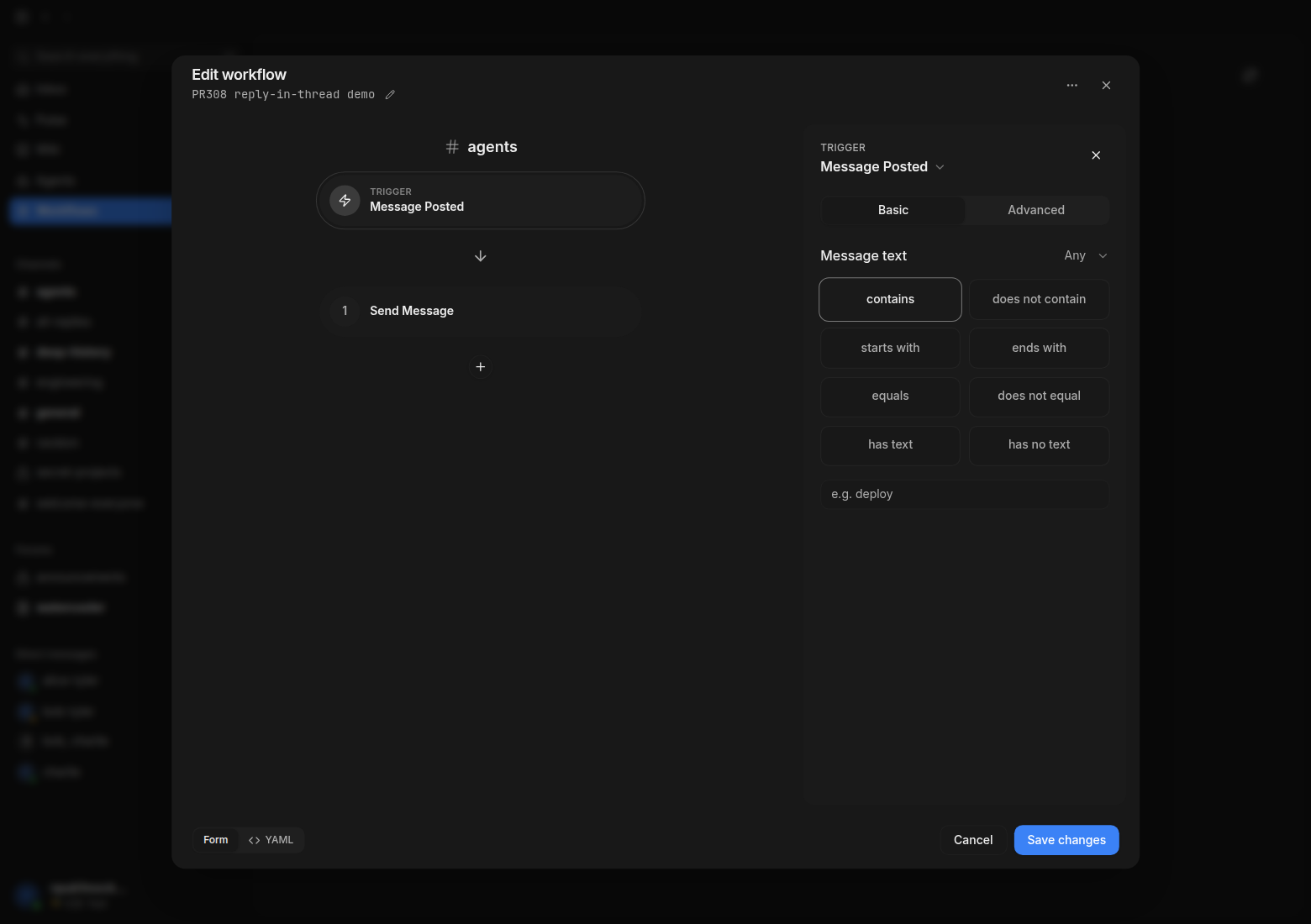The height and width of the screenshot is (924, 1311).
Task: Select the starts with condition
Action: click(890, 348)
